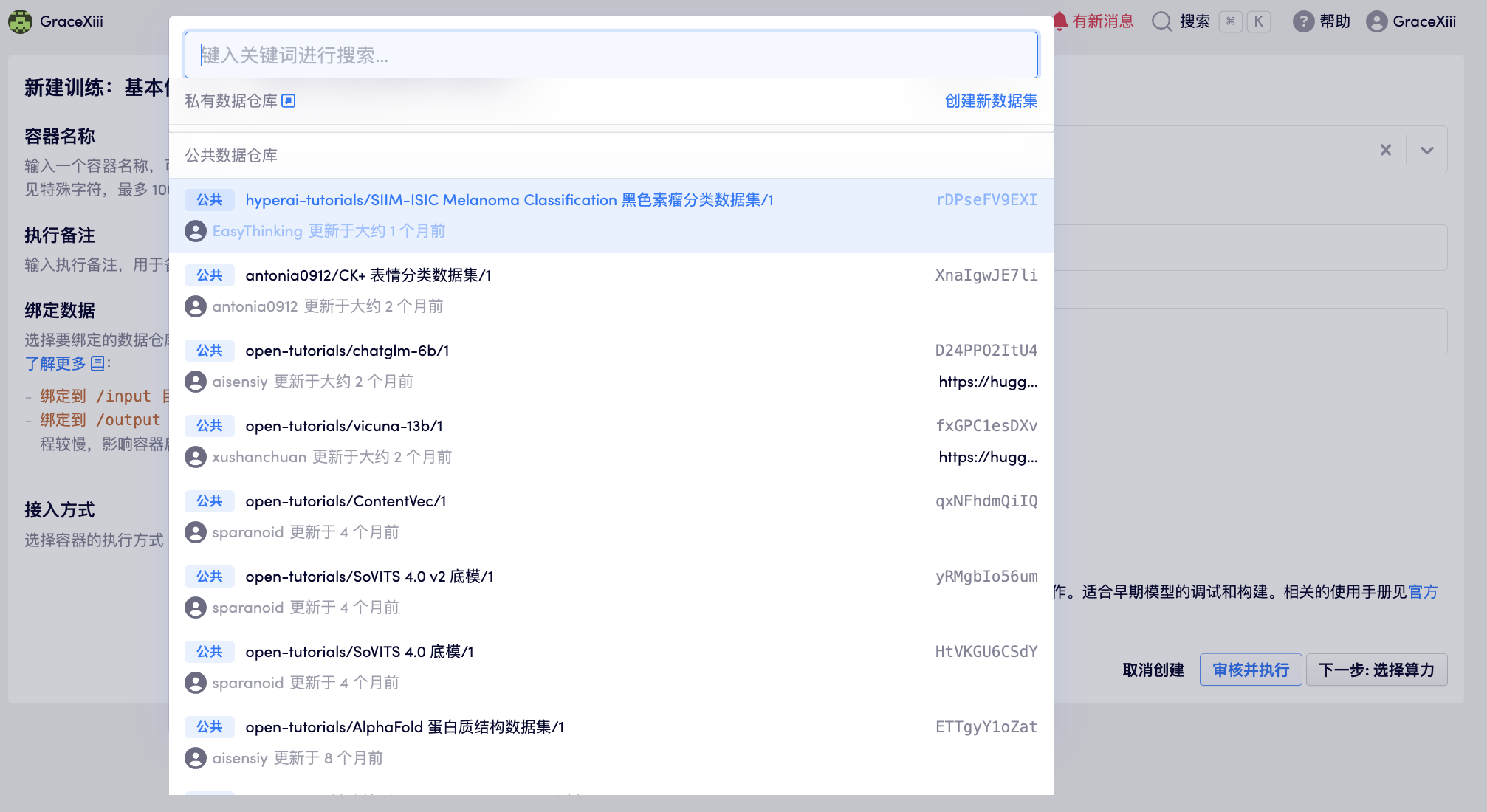
Task: Click EasyThinking user avatar icon
Action: point(196,231)
